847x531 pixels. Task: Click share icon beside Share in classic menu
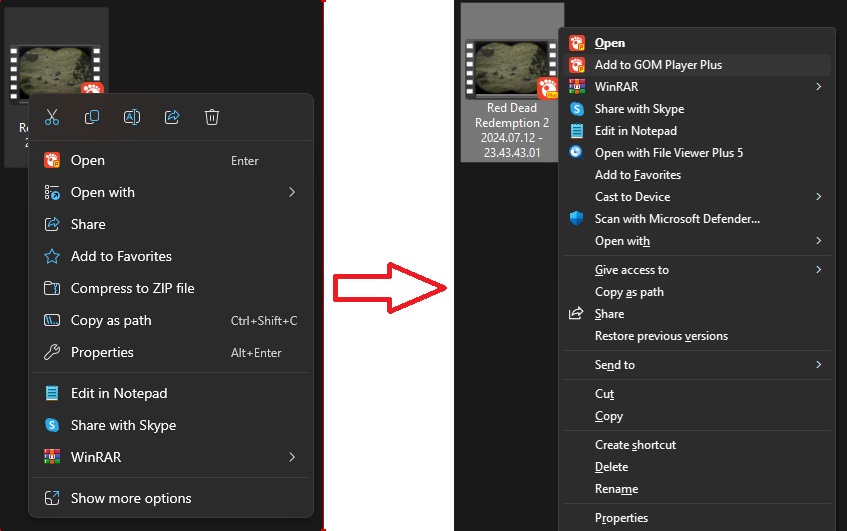click(x=576, y=313)
